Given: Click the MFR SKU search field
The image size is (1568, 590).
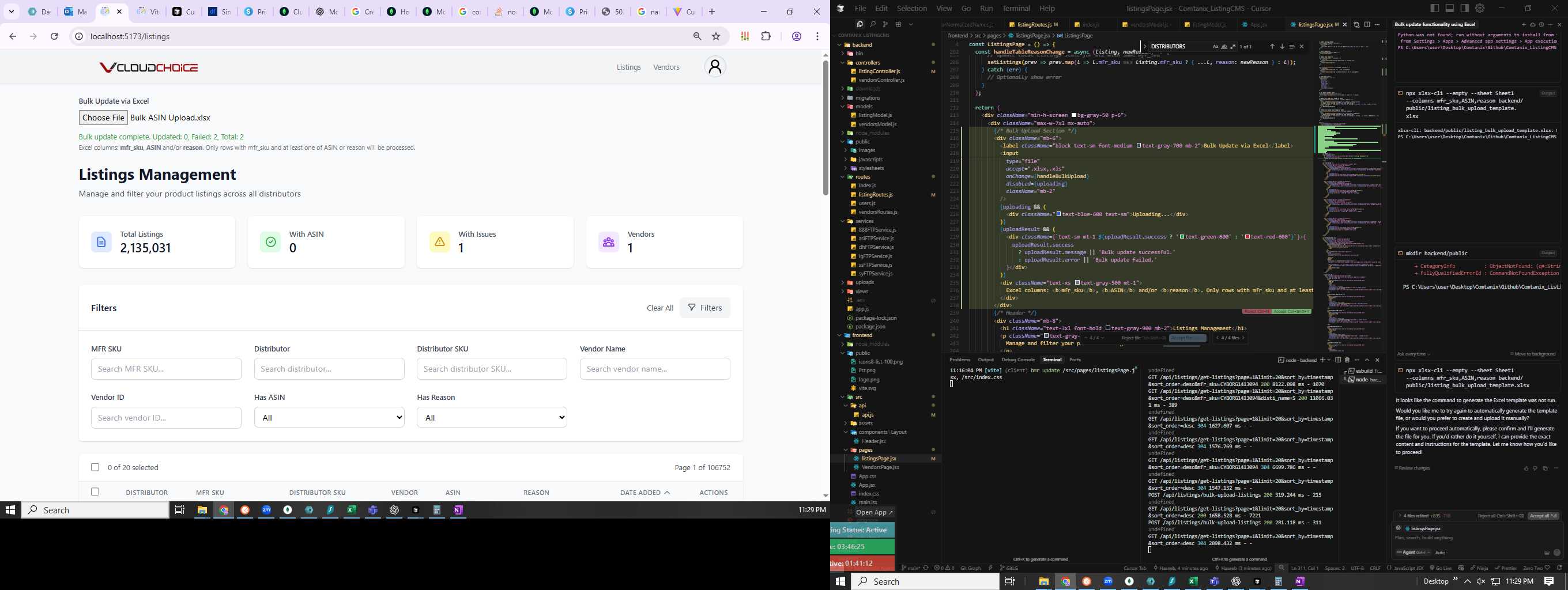Looking at the screenshot, I should [166, 369].
